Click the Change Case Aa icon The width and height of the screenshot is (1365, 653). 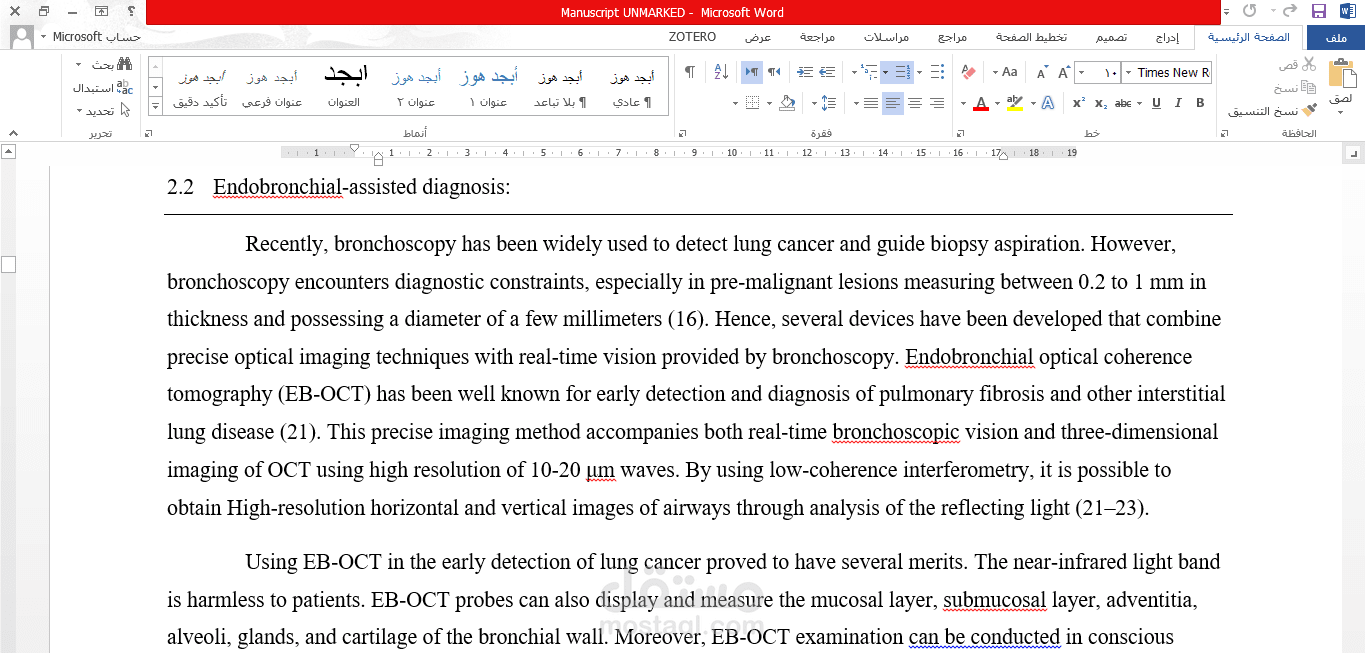(x=1009, y=72)
